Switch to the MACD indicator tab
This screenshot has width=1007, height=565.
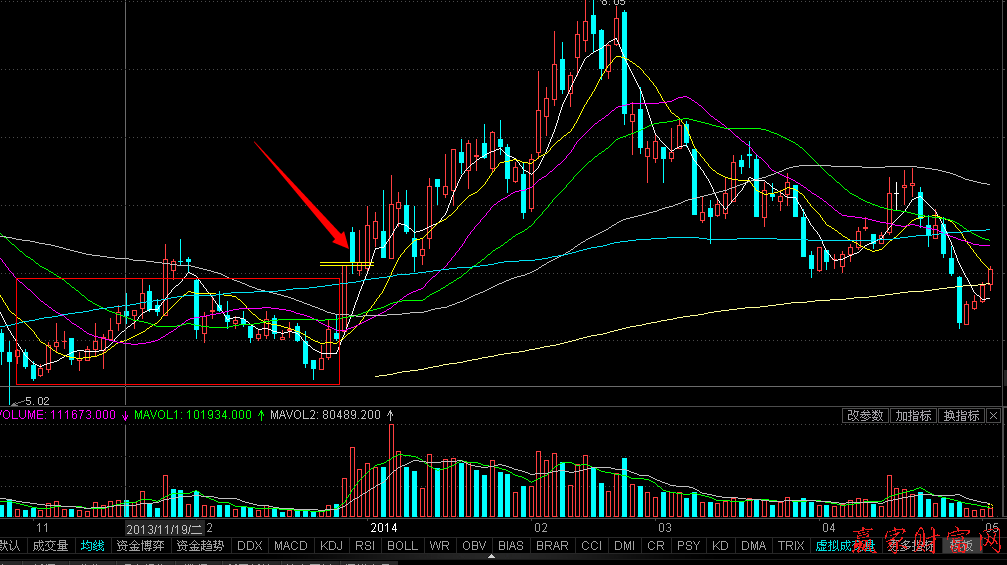(290, 546)
